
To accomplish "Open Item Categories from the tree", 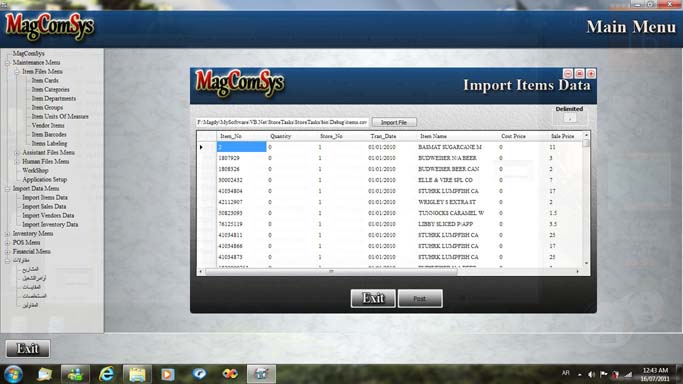I will pyautogui.click(x=51, y=89).
